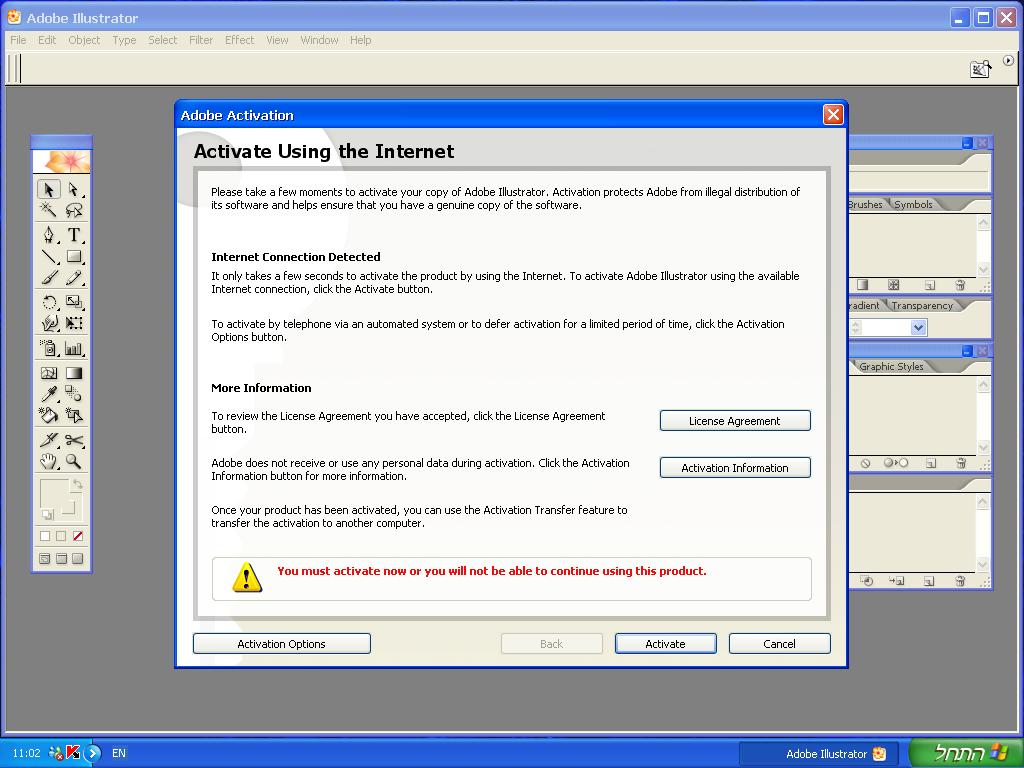1024x768 pixels.
Task: Open the Effect menu
Action: [x=240, y=40]
